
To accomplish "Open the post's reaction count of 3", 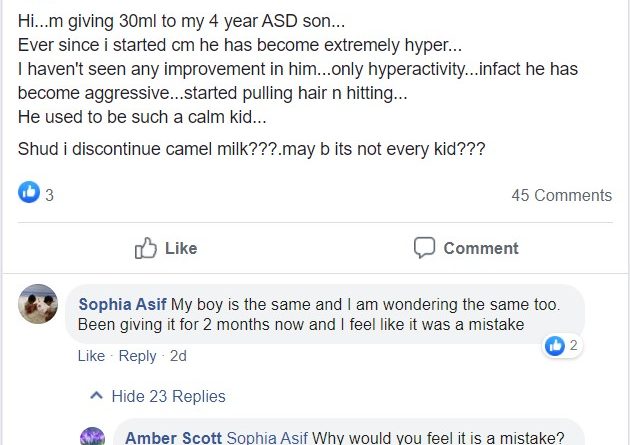I will pyautogui.click(x=49, y=196).
